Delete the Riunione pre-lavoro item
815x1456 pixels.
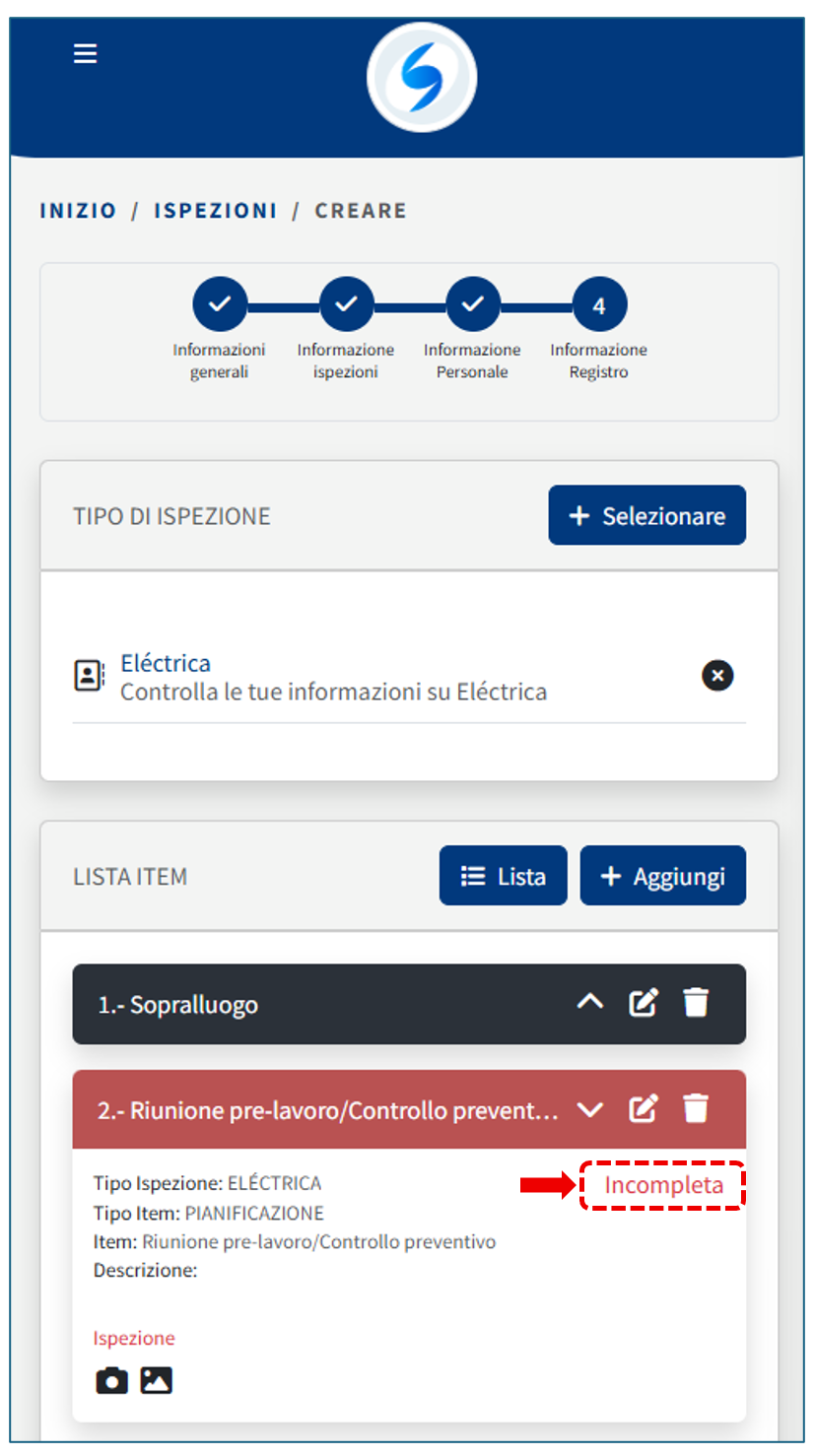tap(697, 1109)
